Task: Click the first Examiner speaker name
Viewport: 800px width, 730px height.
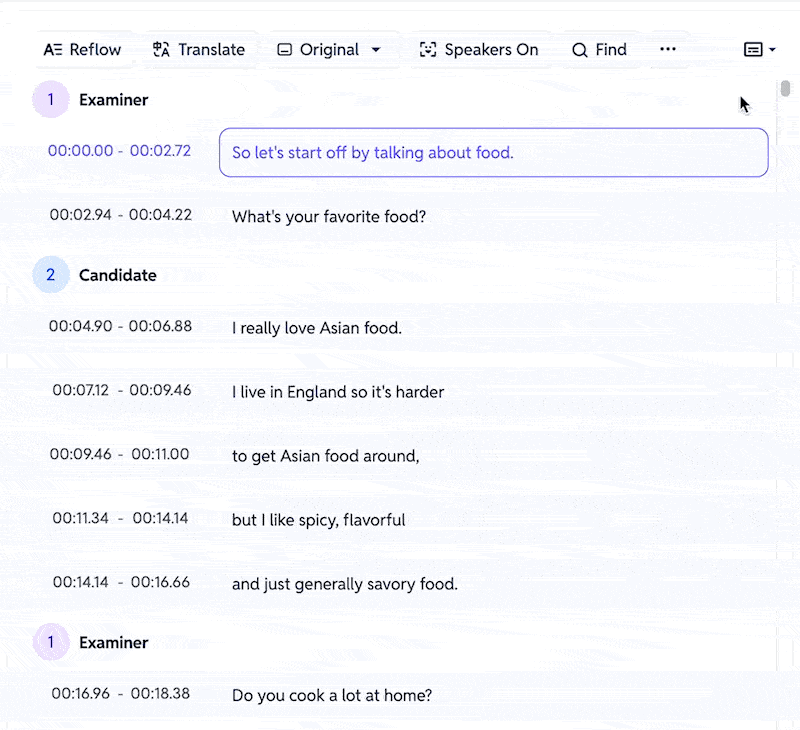Action: 114,100
